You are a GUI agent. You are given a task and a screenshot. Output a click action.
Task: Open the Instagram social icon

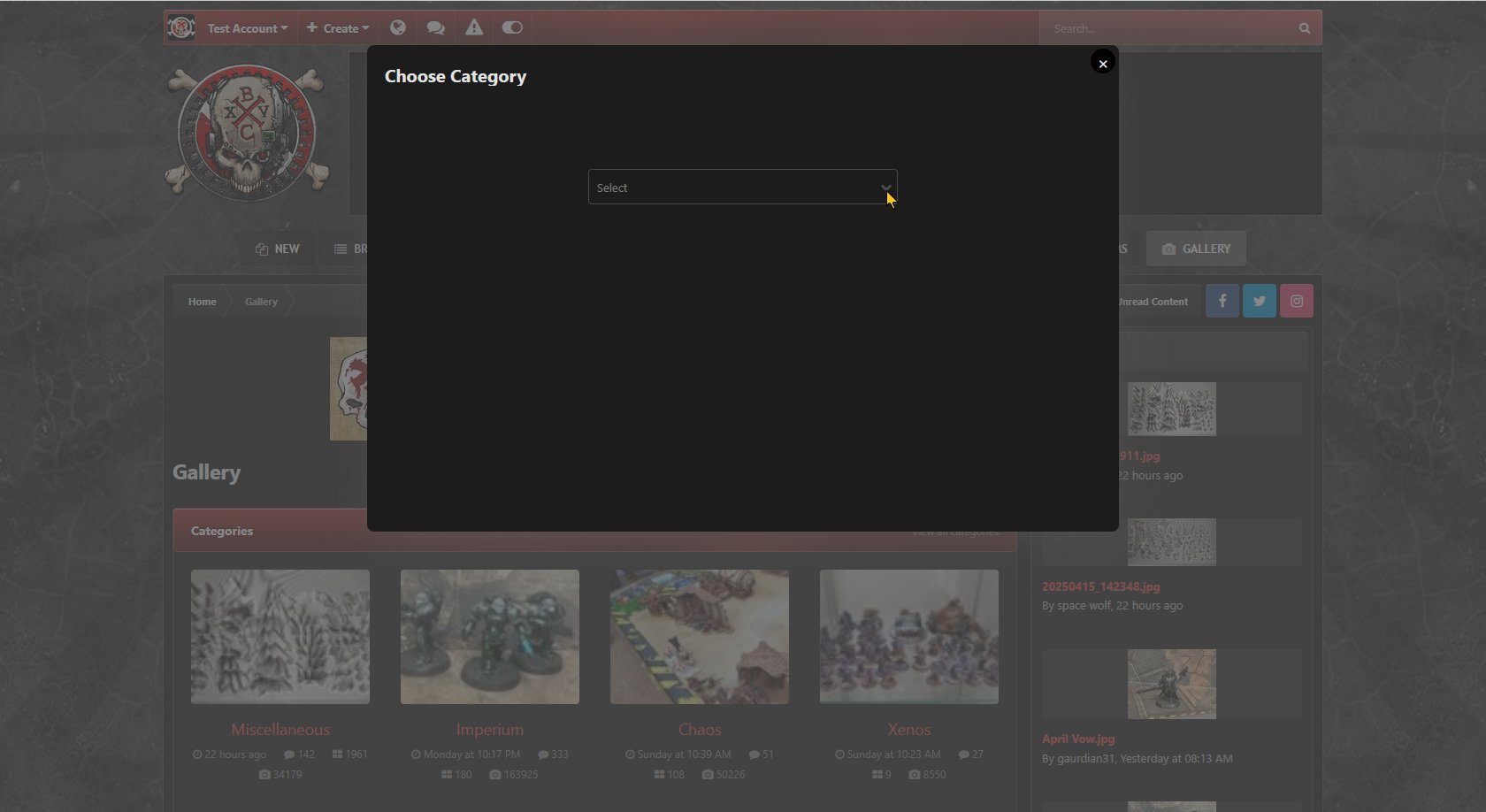pos(1297,301)
